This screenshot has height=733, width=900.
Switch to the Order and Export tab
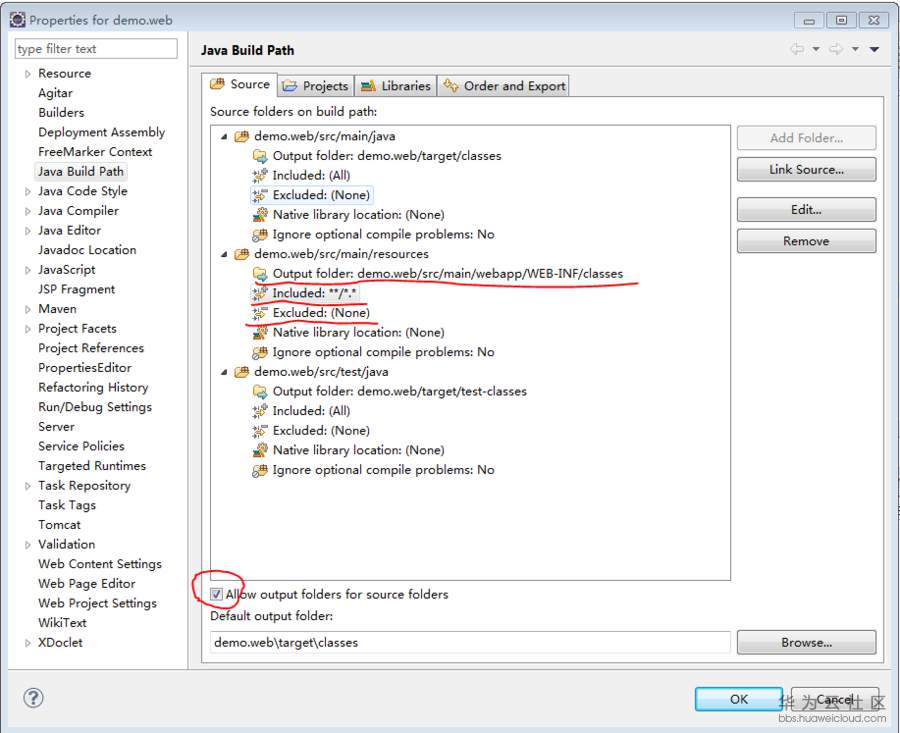point(503,86)
